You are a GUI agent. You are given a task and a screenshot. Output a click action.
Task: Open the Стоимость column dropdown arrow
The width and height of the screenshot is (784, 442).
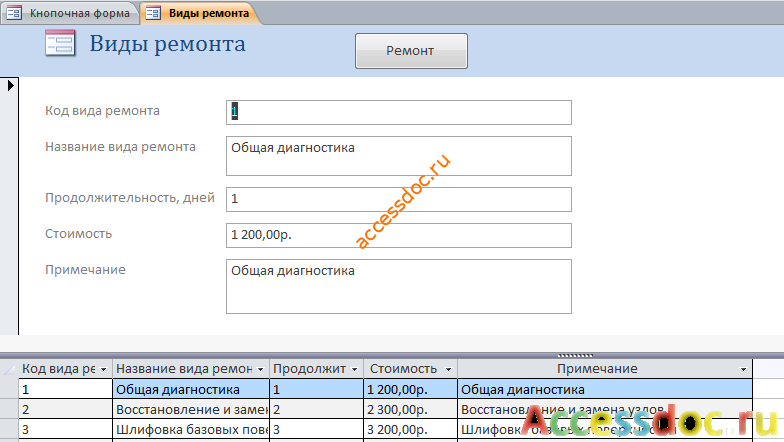[448, 369]
